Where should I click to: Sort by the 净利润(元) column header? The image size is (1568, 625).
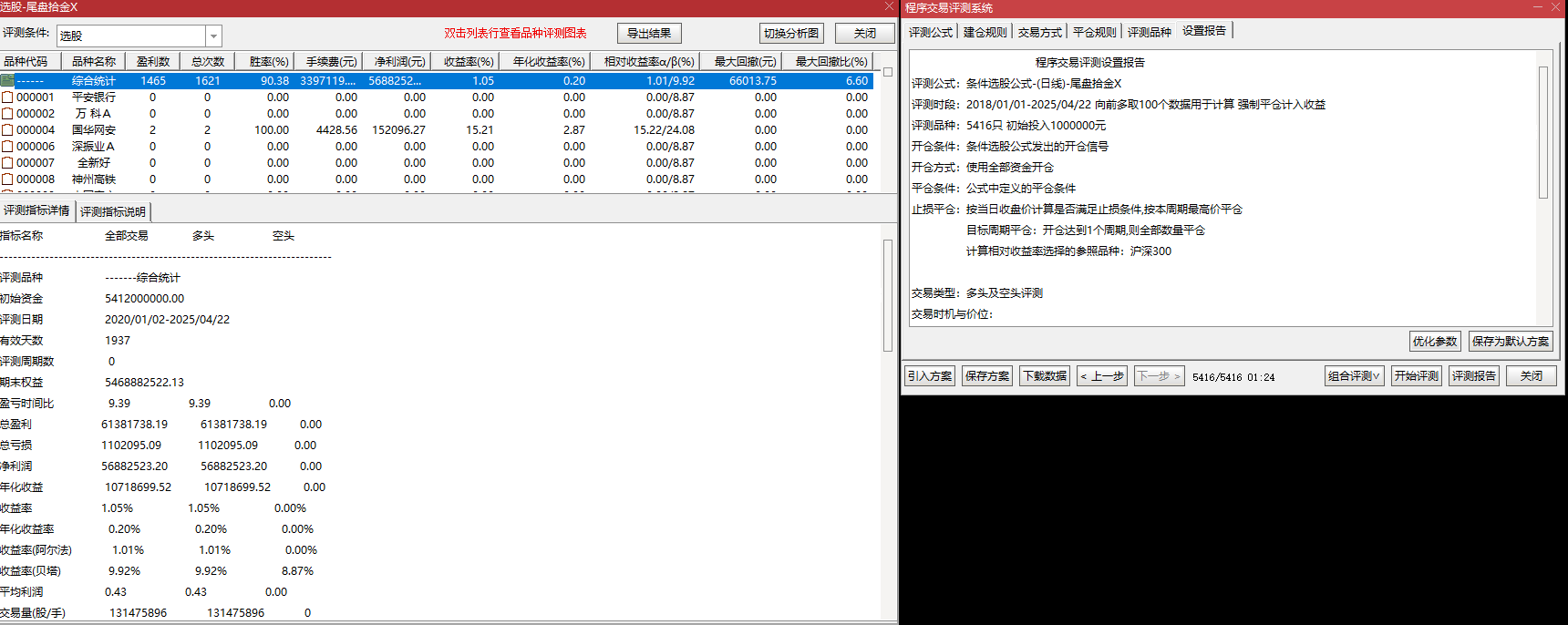tap(397, 62)
